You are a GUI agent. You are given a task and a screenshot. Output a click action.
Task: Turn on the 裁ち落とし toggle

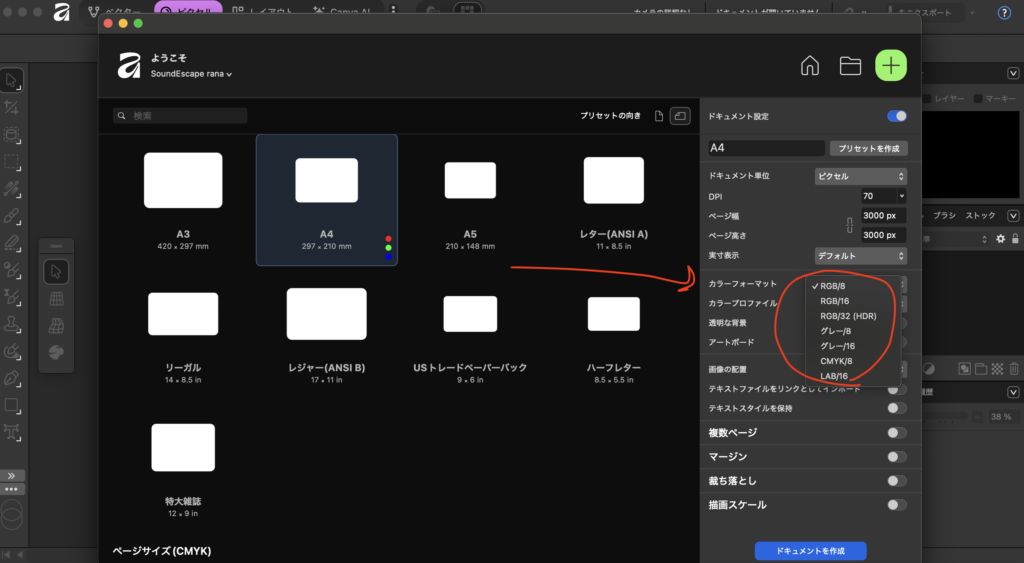897,481
